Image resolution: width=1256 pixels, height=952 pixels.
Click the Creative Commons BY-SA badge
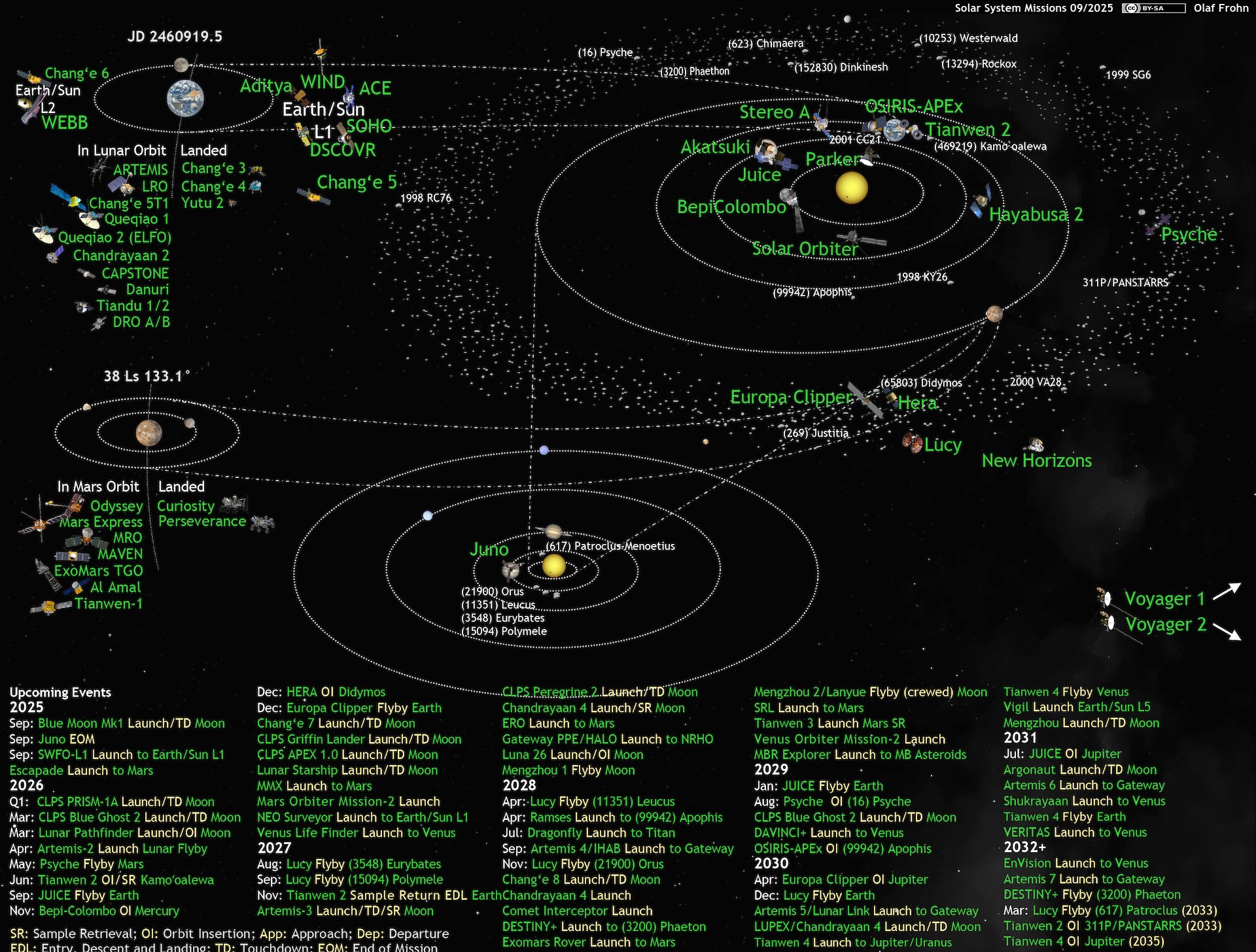1153,8
